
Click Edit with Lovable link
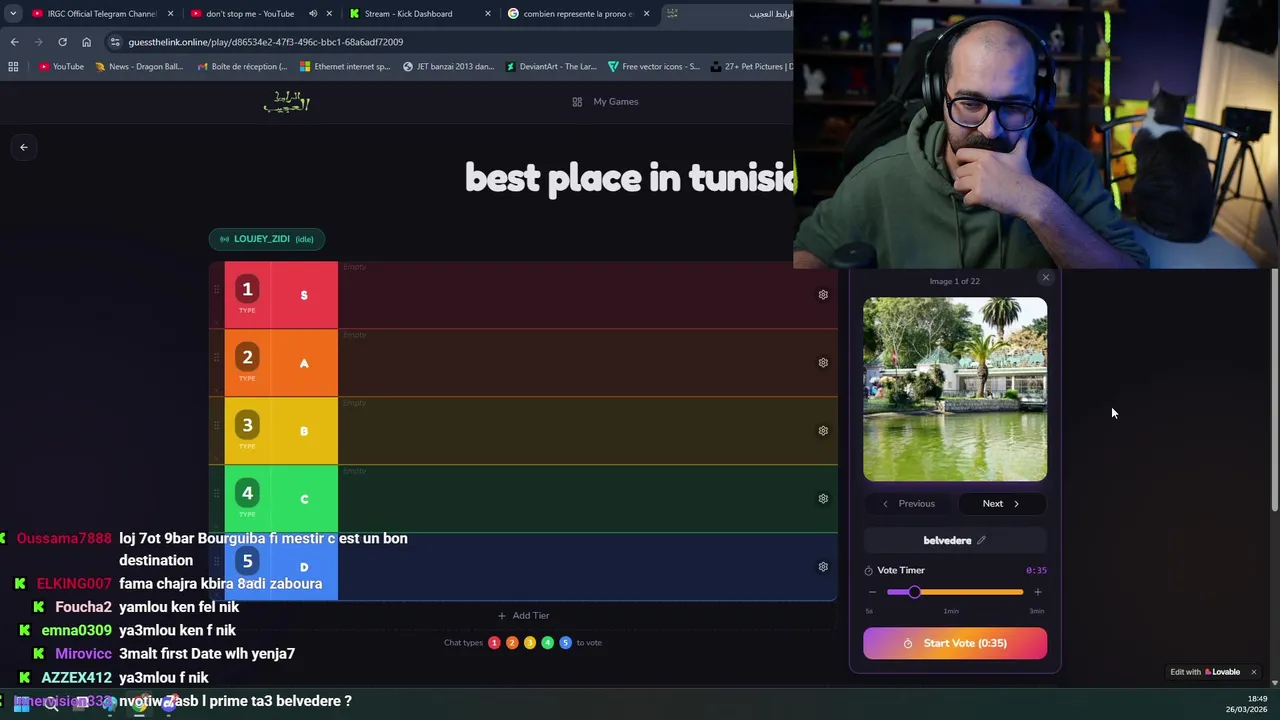1205,672
